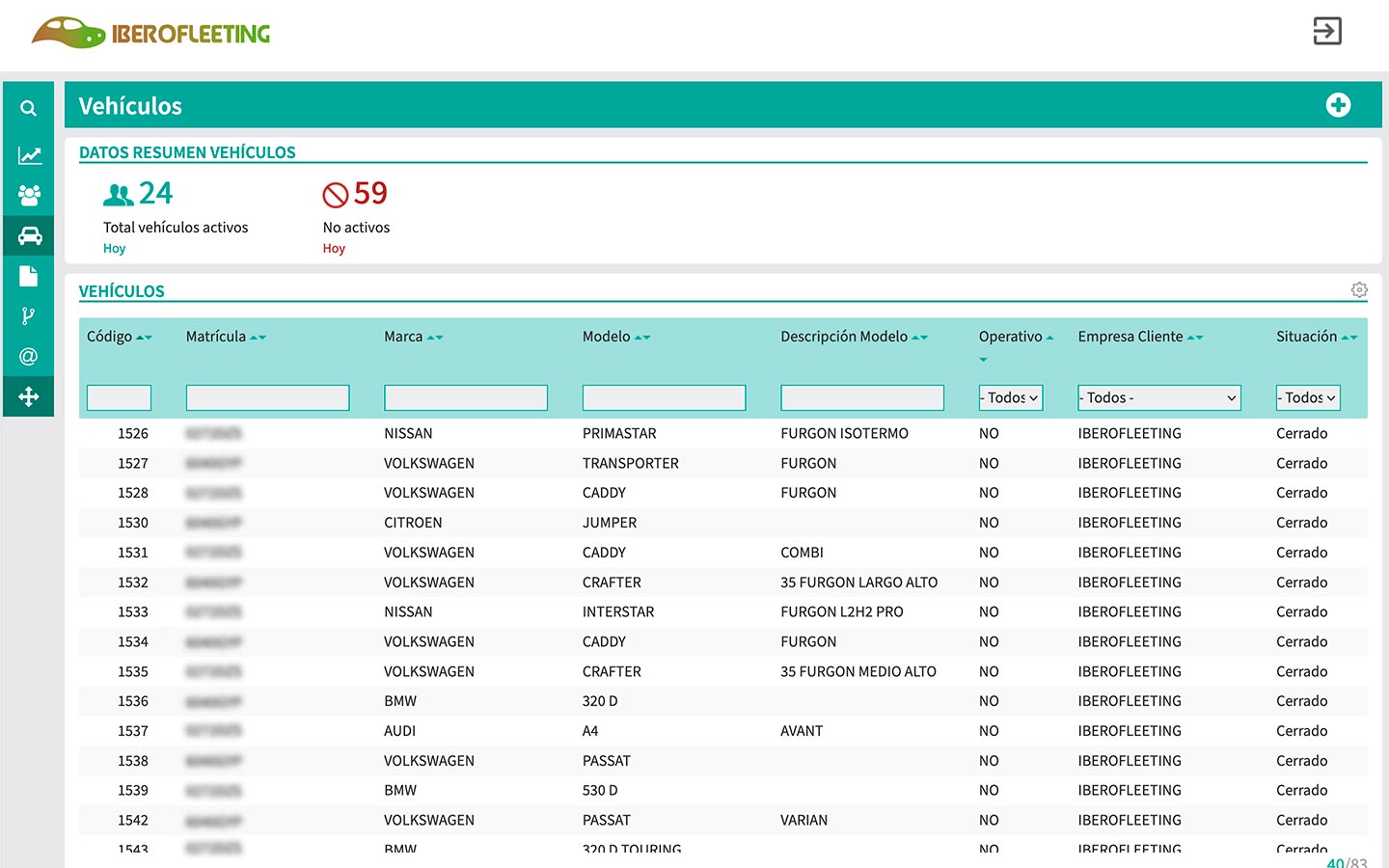Select vehicle code 1536
This screenshot has width=1389, height=868.
pyautogui.click(x=133, y=701)
